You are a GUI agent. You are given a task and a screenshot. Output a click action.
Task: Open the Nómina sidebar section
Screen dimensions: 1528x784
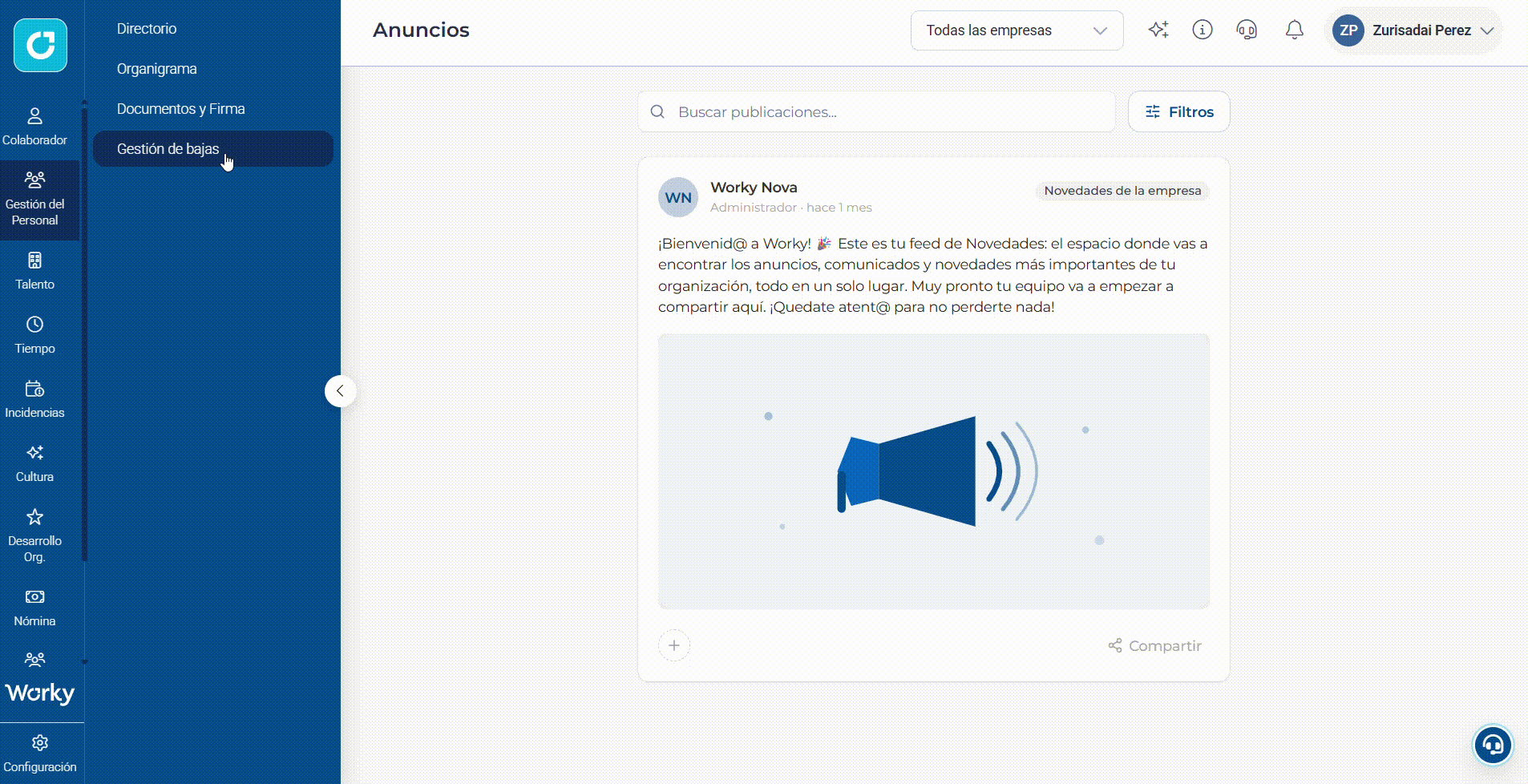click(x=34, y=608)
